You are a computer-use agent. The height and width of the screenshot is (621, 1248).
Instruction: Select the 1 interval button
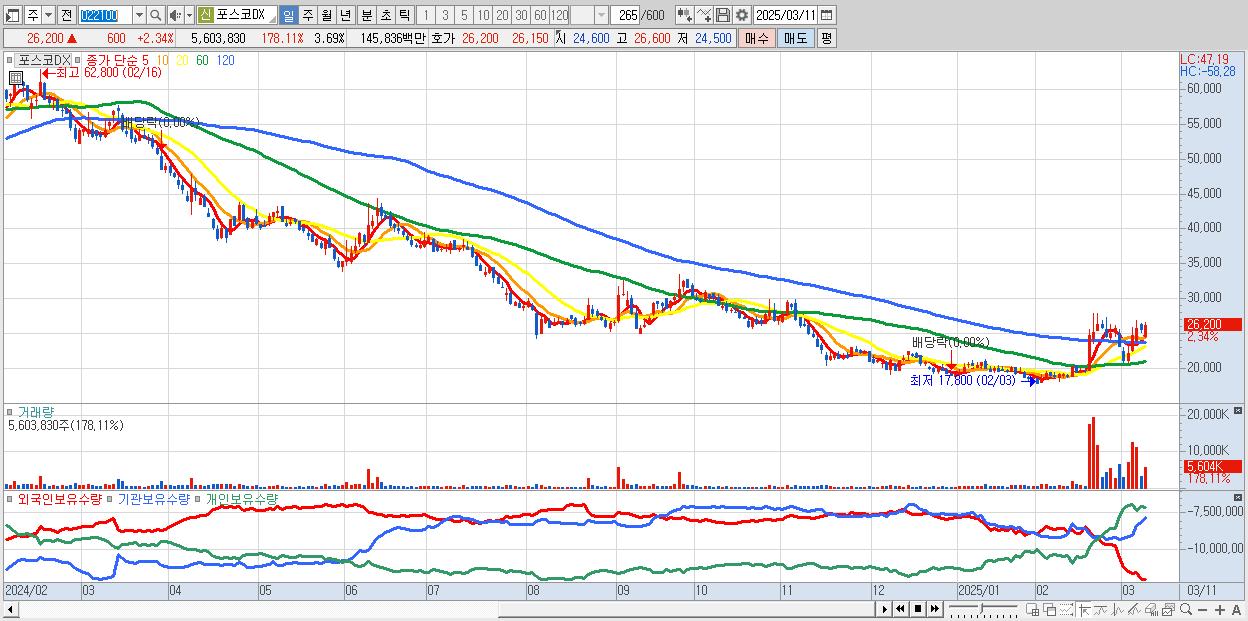pyautogui.click(x=427, y=15)
